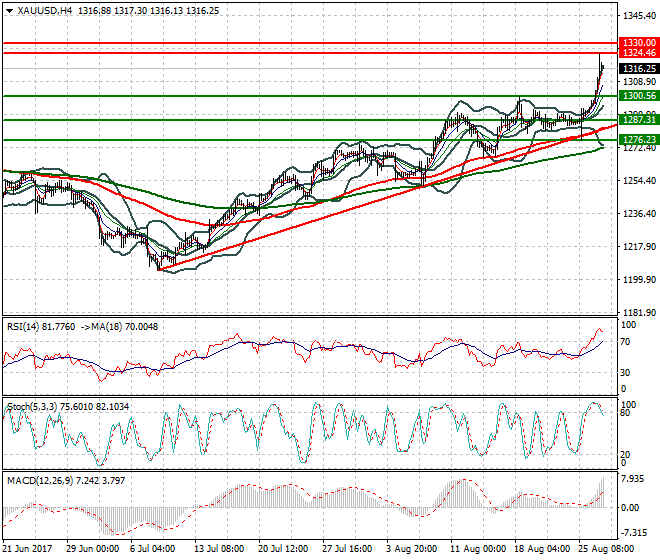The width and height of the screenshot is (660, 560).
Task: Select the red 1324.46 resistance label
Action: pos(639,53)
